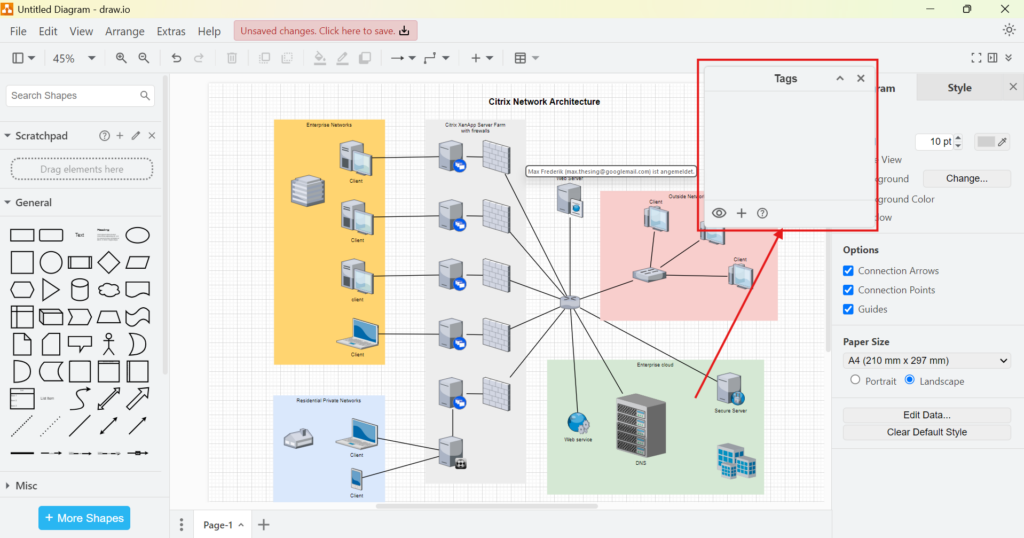This screenshot has height=538, width=1024.
Task: Collapse the toolbar with double-chevron icon
Action: click(x=1009, y=58)
